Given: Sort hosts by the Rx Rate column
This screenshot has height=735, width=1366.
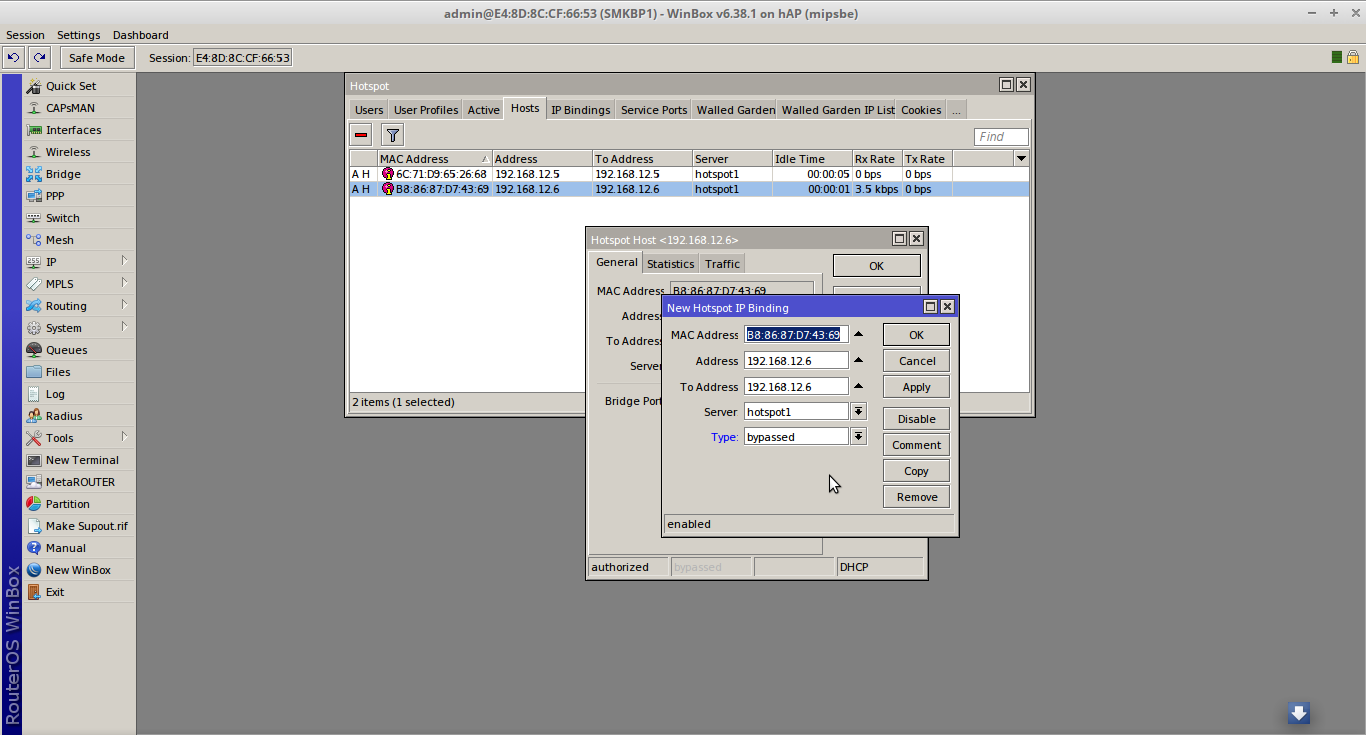Looking at the screenshot, I should 876,159.
